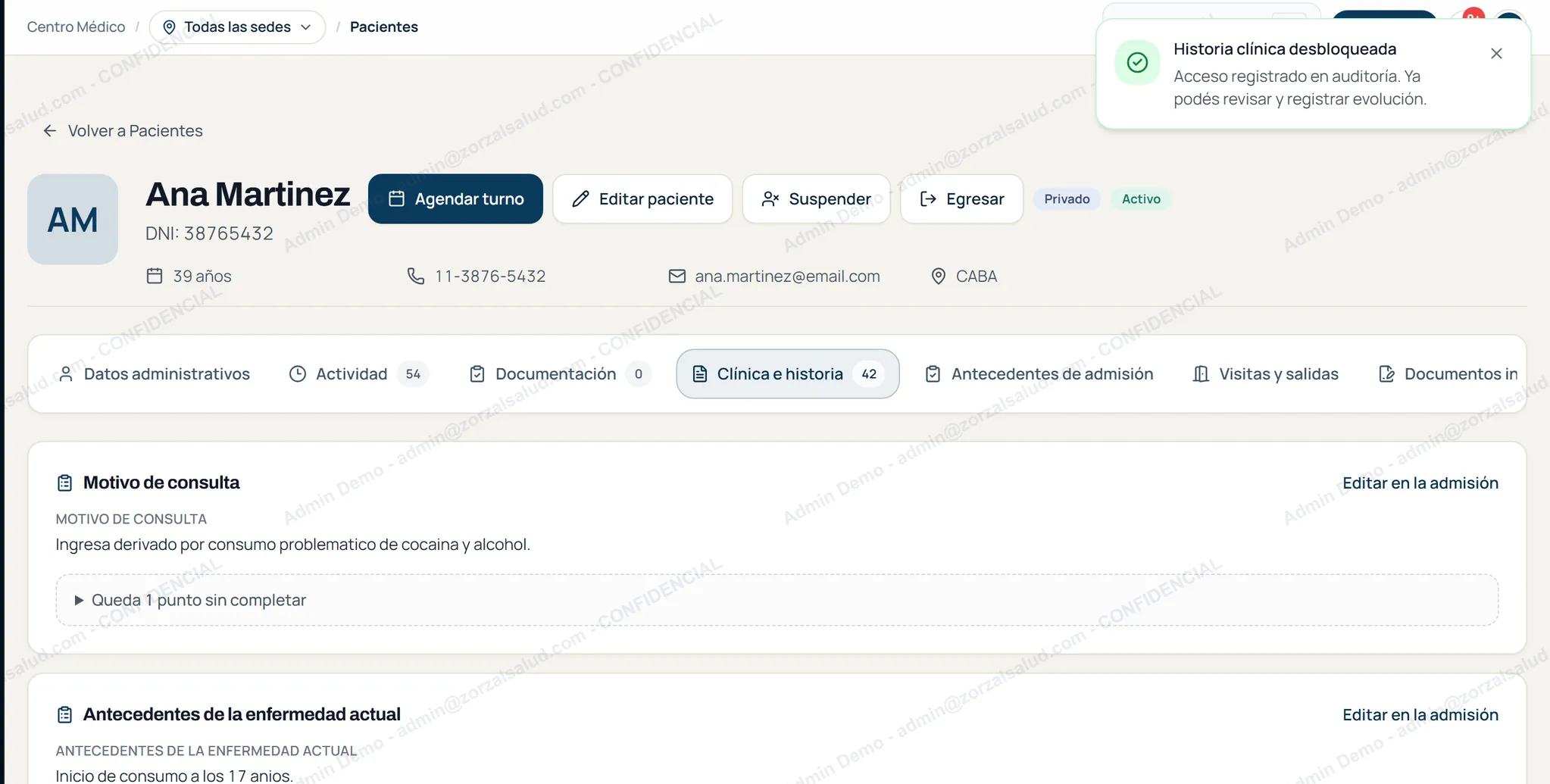Close the Historia clínica desbloqueada notification
This screenshot has width=1550, height=784.
click(x=1496, y=54)
